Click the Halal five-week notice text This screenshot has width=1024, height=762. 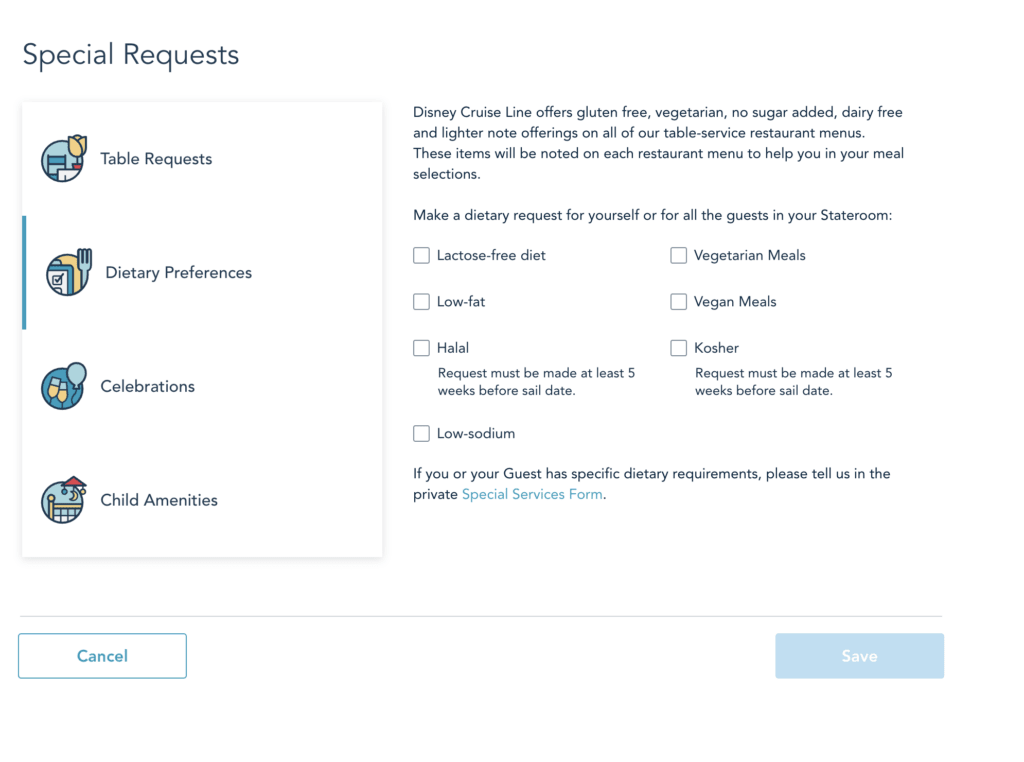[x=536, y=382]
